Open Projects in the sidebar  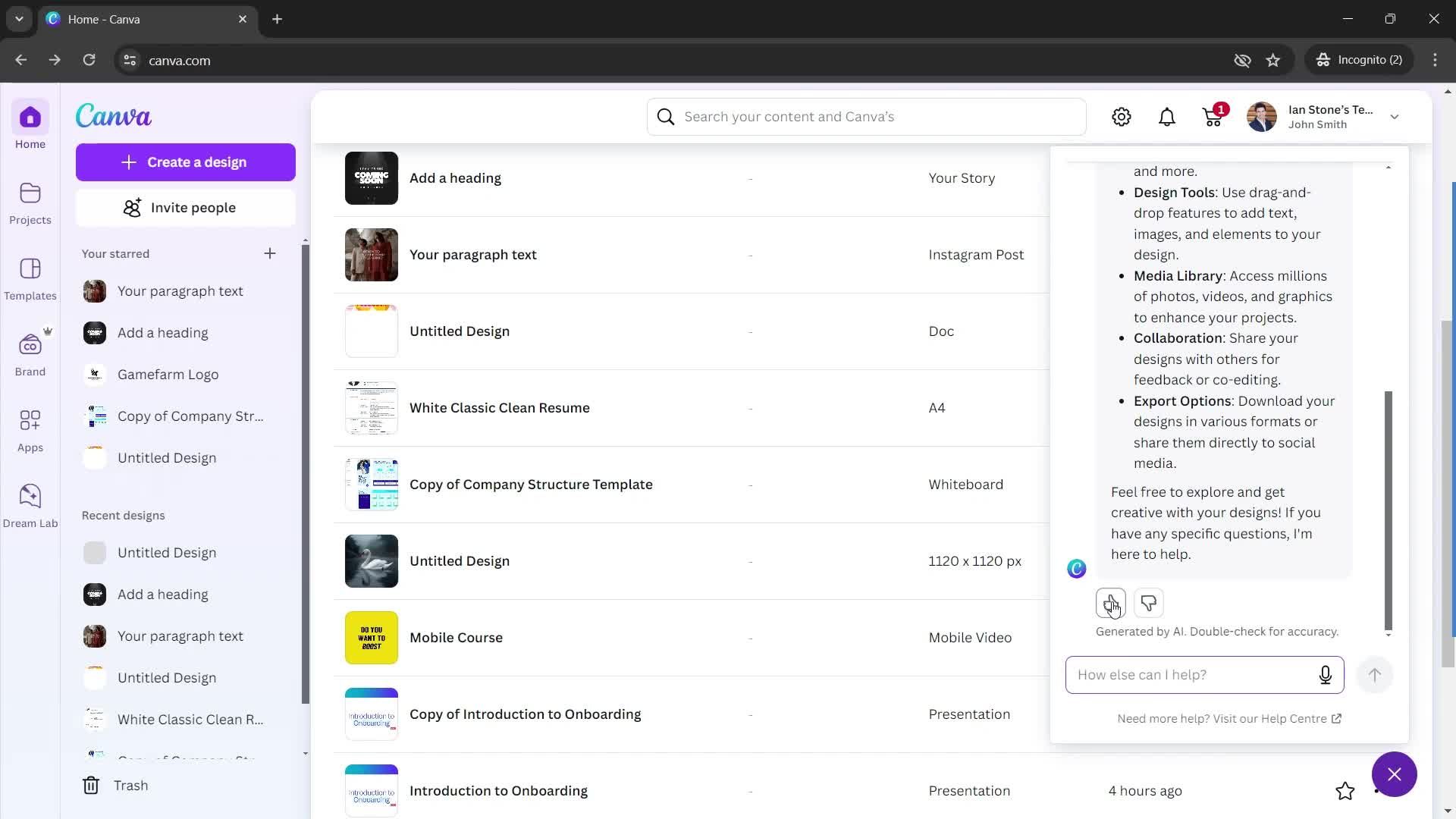coord(30,203)
